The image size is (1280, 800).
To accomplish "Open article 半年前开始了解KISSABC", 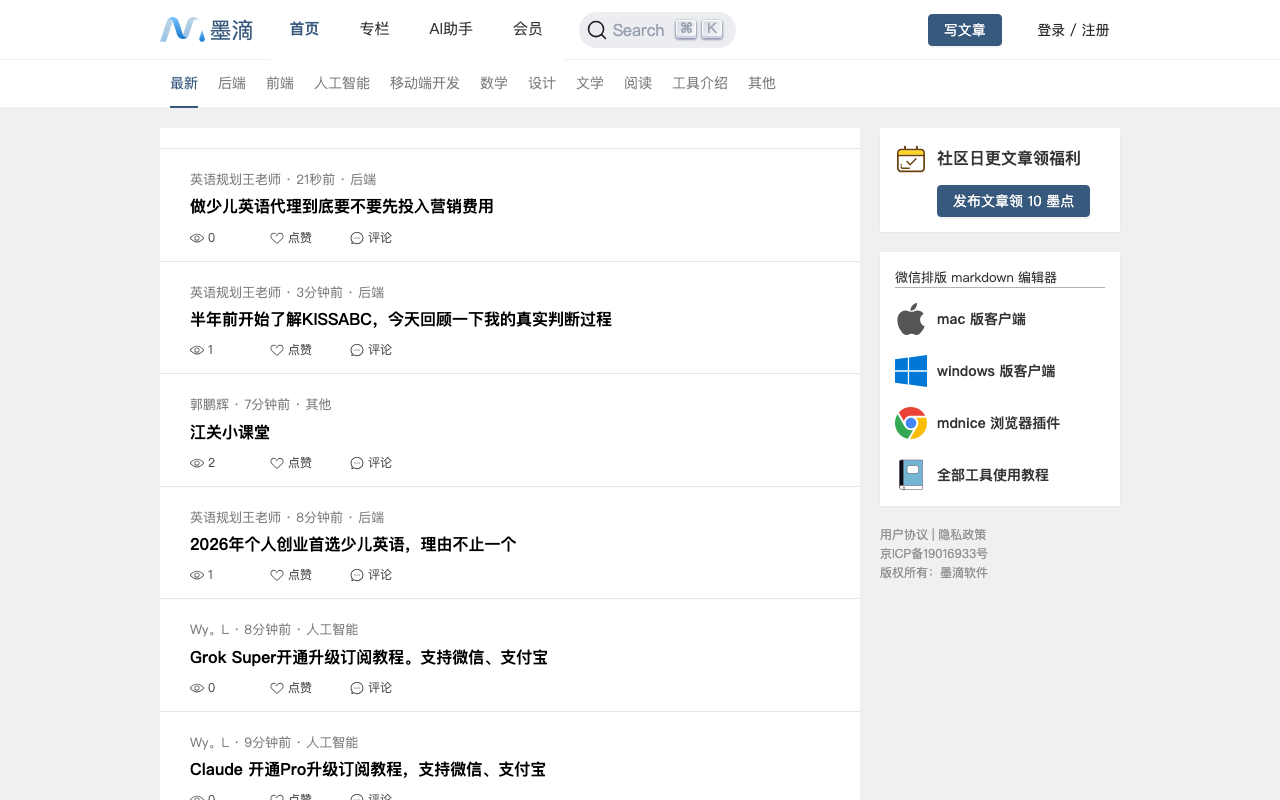I will [x=401, y=319].
